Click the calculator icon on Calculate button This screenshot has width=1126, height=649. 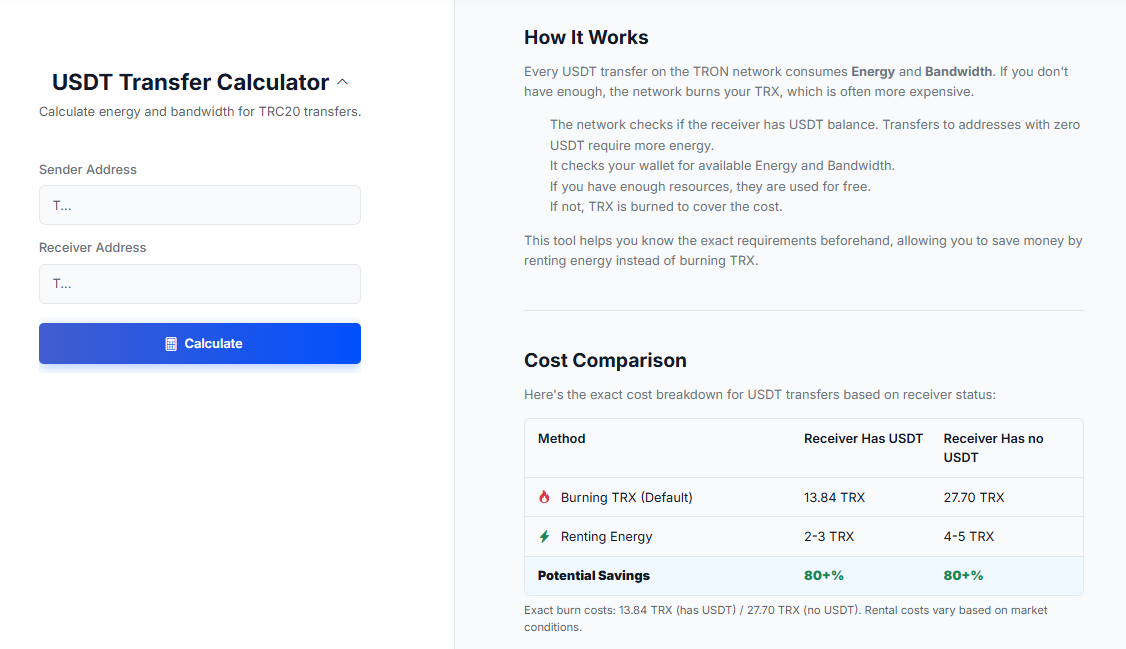pos(171,344)
